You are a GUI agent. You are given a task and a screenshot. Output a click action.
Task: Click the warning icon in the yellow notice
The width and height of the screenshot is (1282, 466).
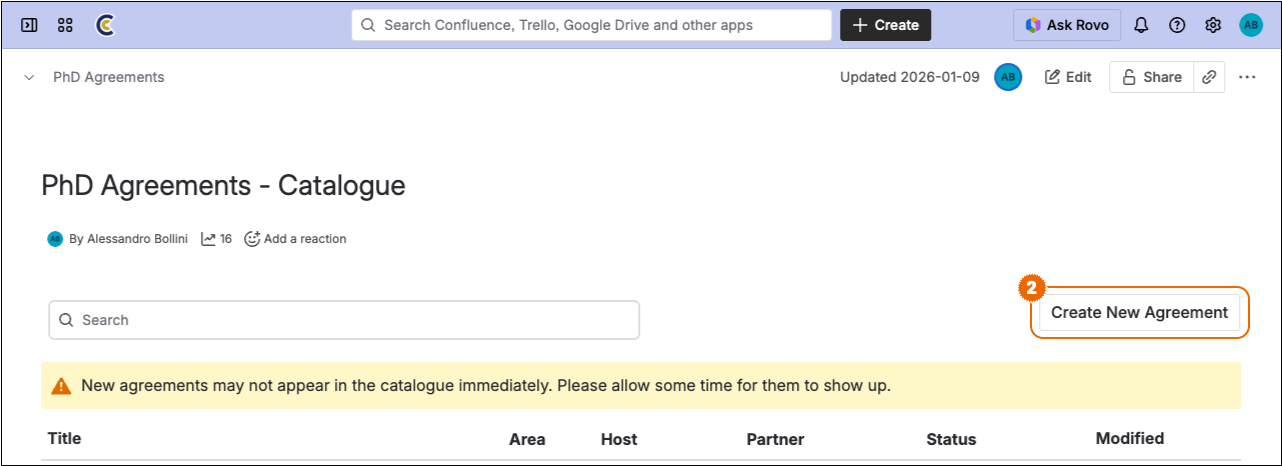click(62, 385)
